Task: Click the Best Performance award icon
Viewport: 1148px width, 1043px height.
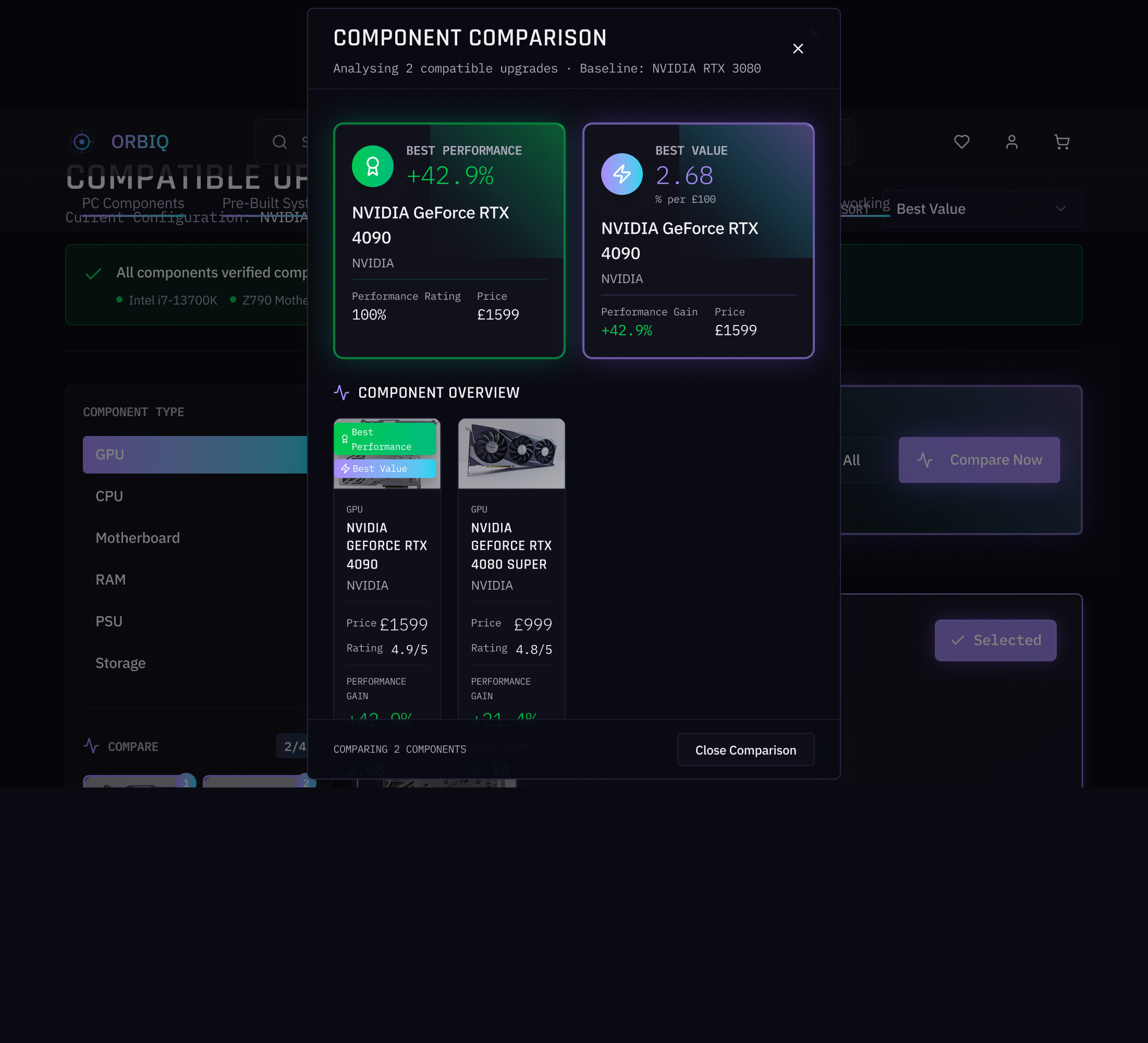Action: (372, 166)
